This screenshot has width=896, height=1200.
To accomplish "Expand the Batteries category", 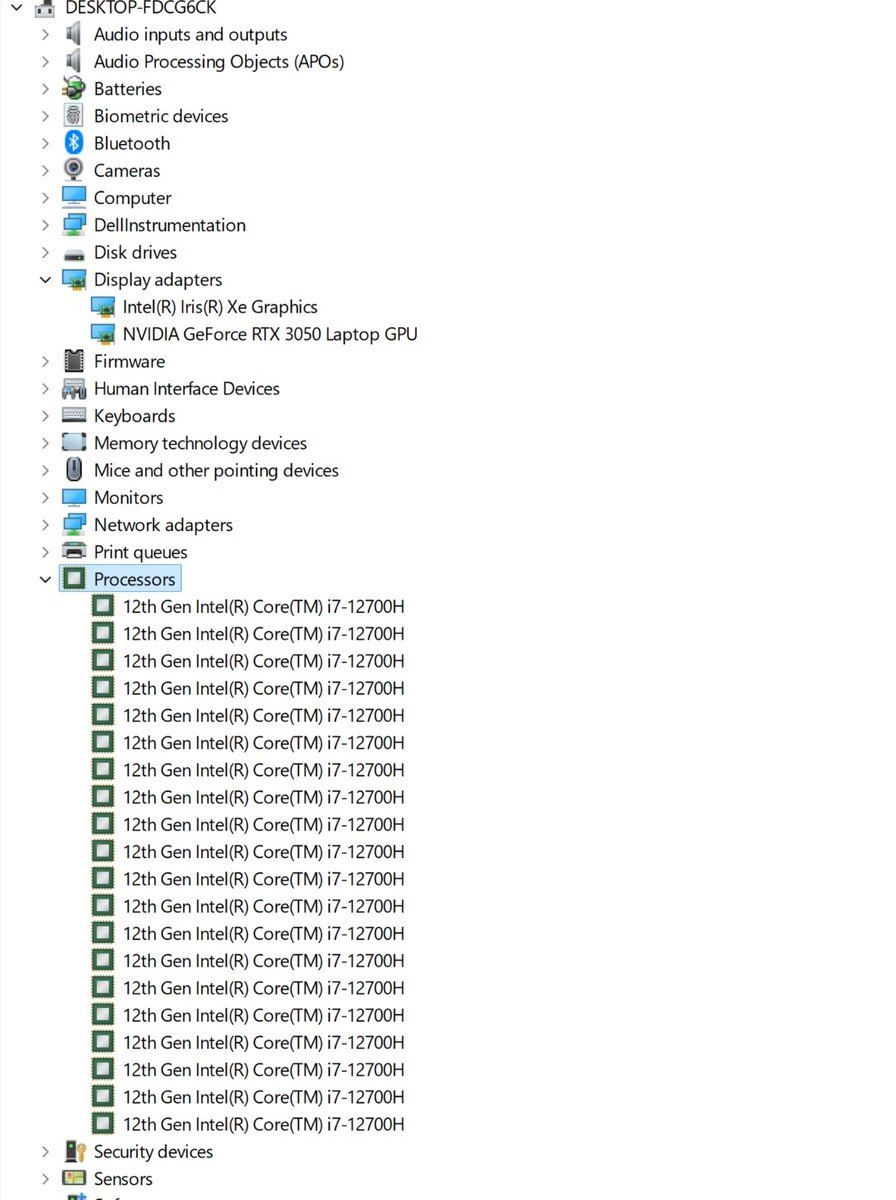I will pos(45,89).
